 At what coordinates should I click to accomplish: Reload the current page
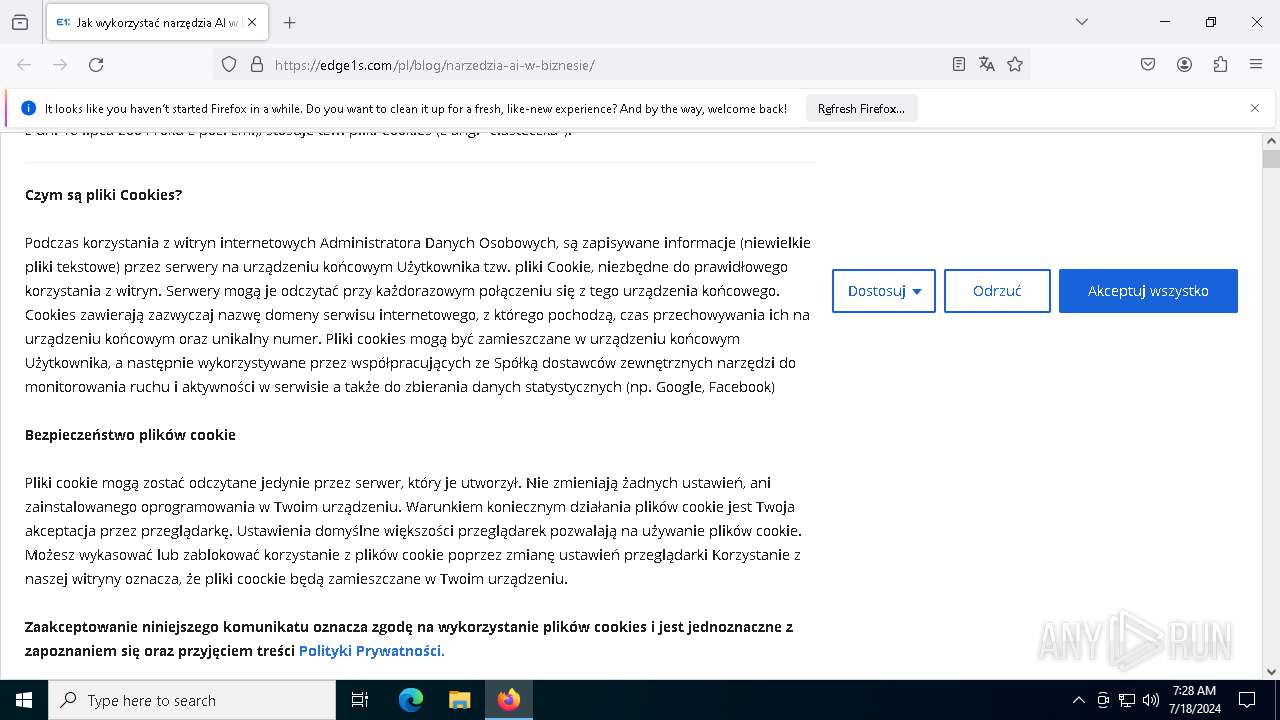(x=96, y=64)
